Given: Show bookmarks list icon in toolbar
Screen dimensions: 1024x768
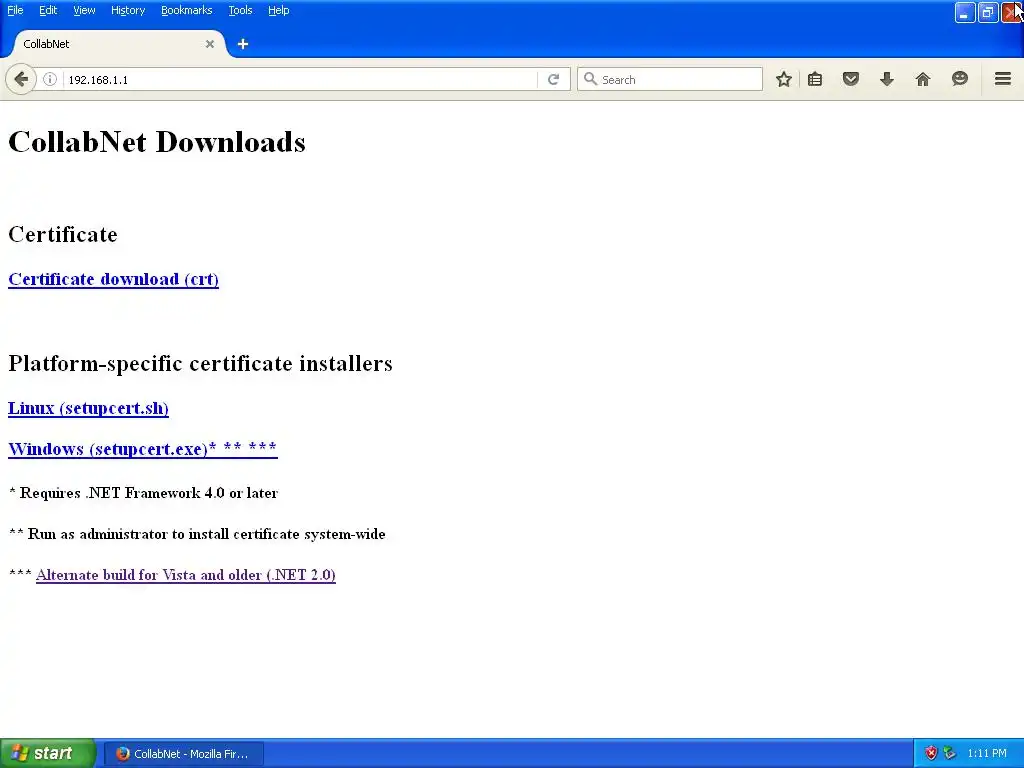Looking at the screenshot, I should tap(815, 79).
